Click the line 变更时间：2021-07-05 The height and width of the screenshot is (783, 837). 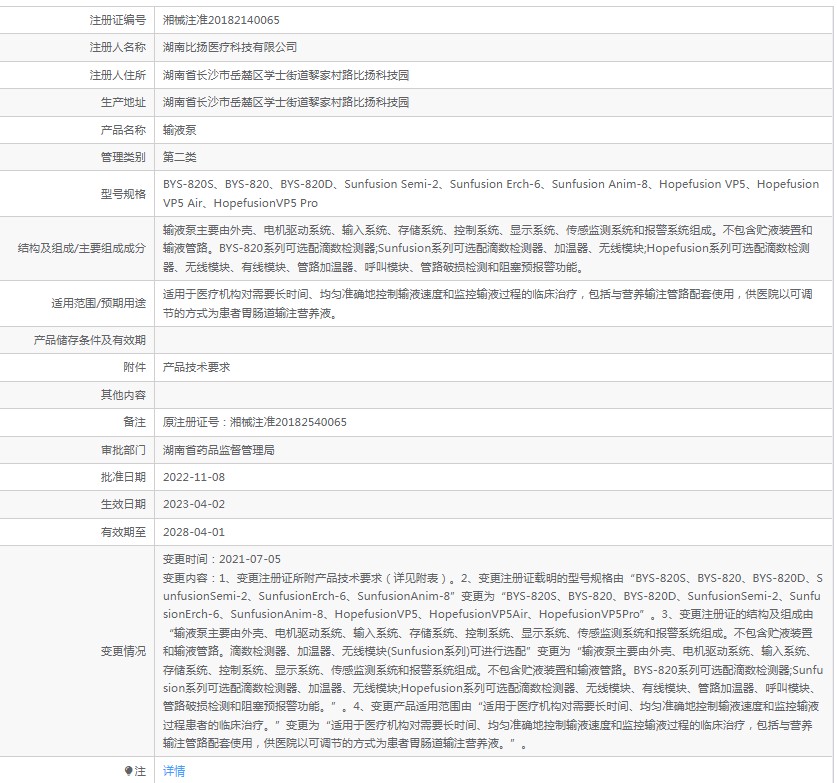tap(222, 559)
